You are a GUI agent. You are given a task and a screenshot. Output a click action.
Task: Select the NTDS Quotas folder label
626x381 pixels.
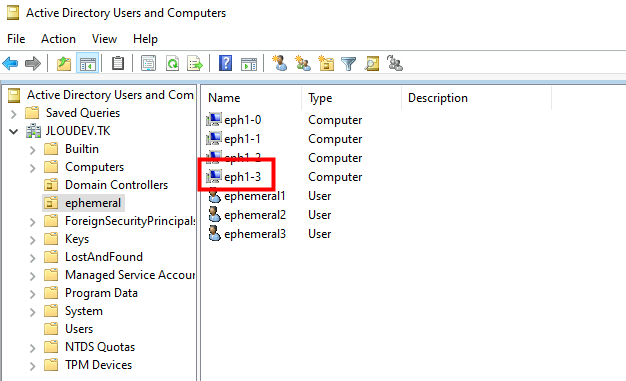click(x=100, y=347)
